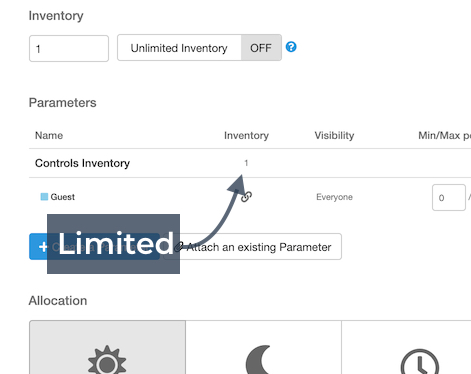This screenshot has height=374, width=471.
Task: Click Attach an existing Parameter button
Action: [252, 247]
